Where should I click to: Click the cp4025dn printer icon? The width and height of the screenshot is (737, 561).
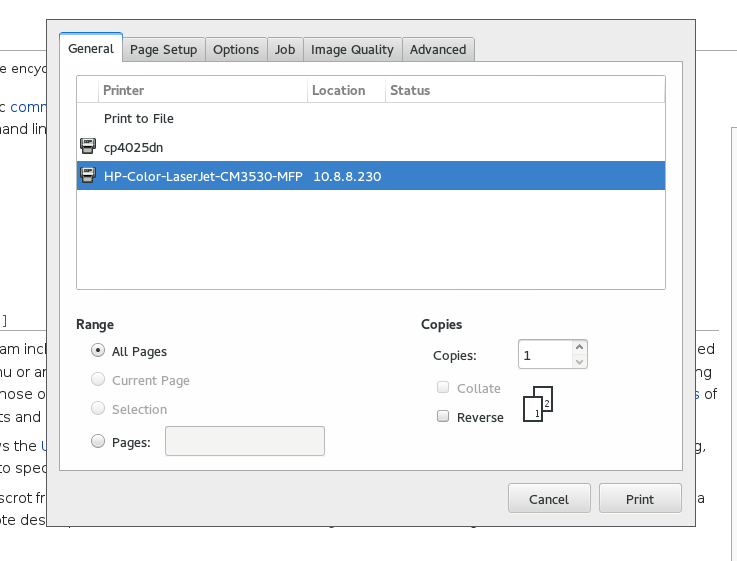(87, 147)
